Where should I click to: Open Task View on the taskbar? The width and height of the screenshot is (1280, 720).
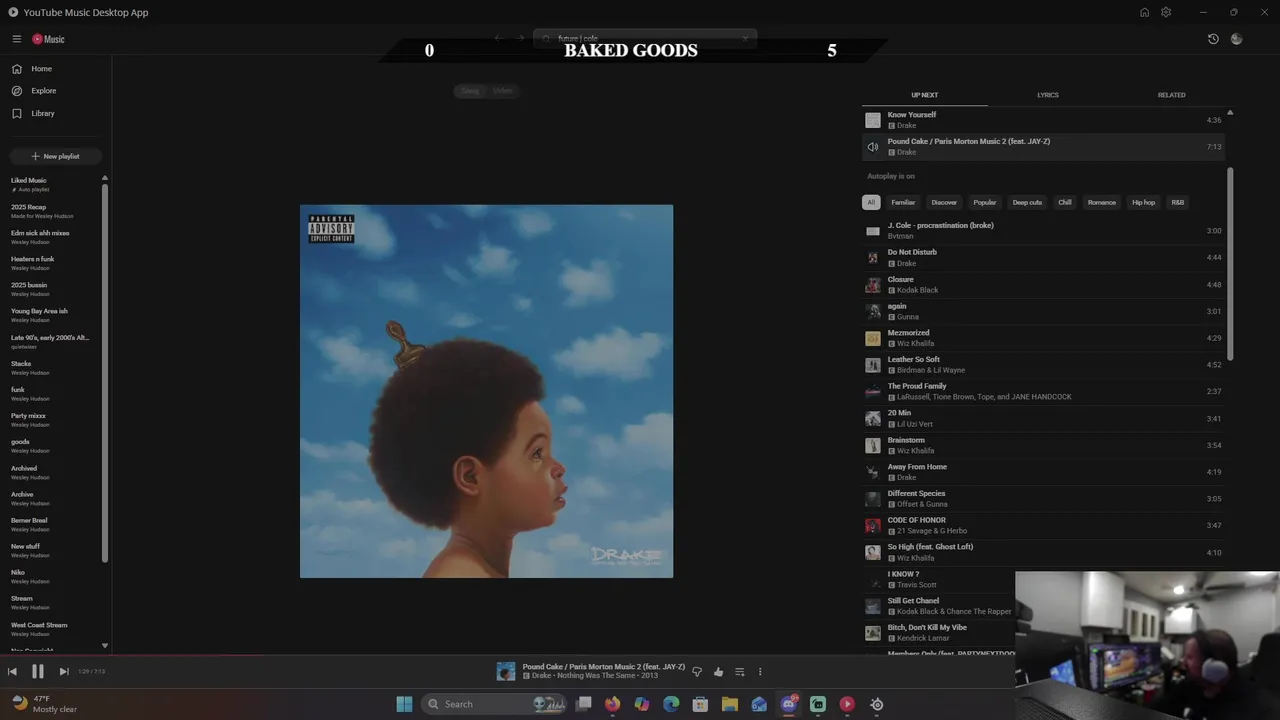click(x=584, y=704)
